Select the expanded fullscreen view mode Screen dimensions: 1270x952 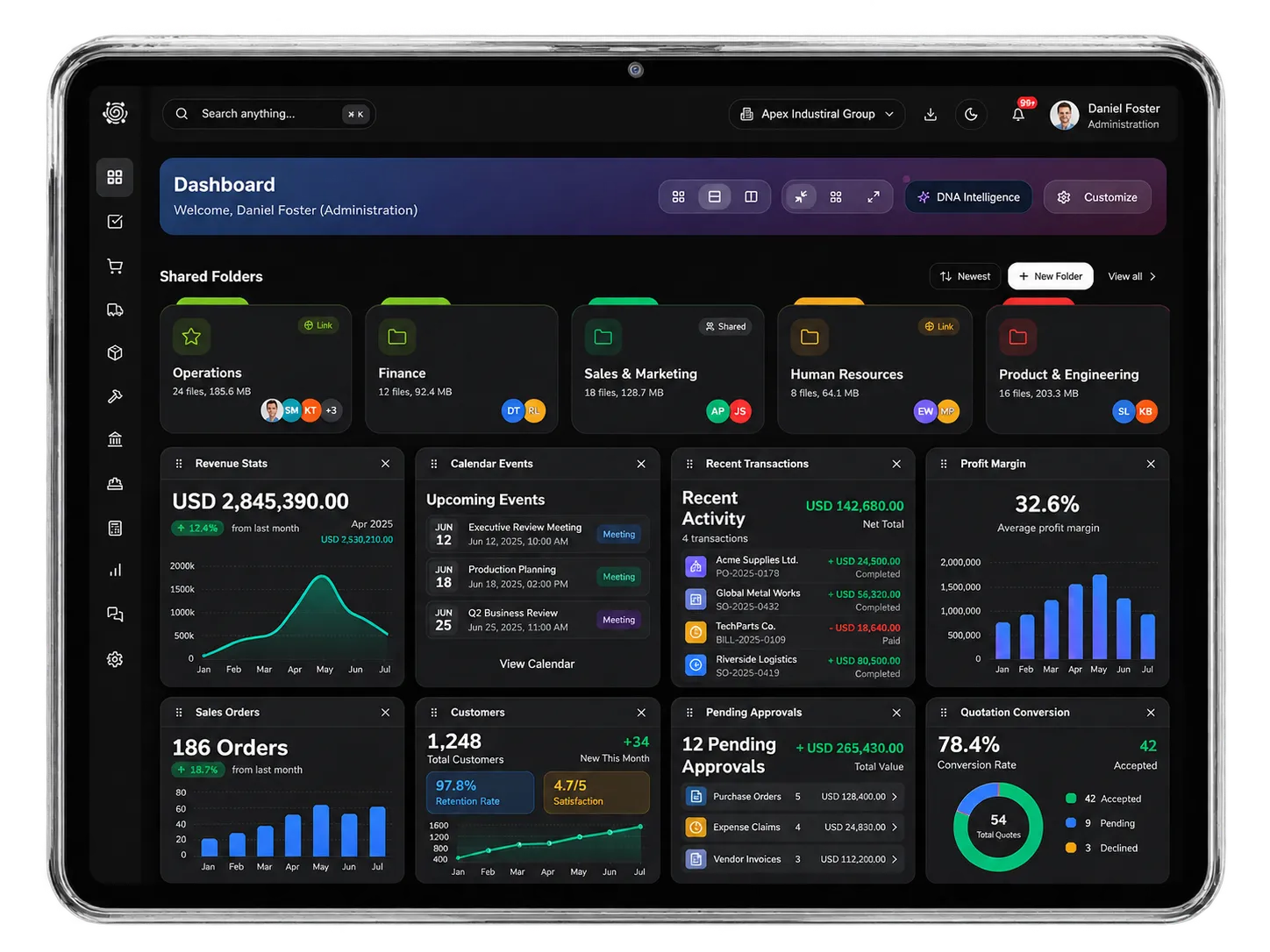pos(874,197)
